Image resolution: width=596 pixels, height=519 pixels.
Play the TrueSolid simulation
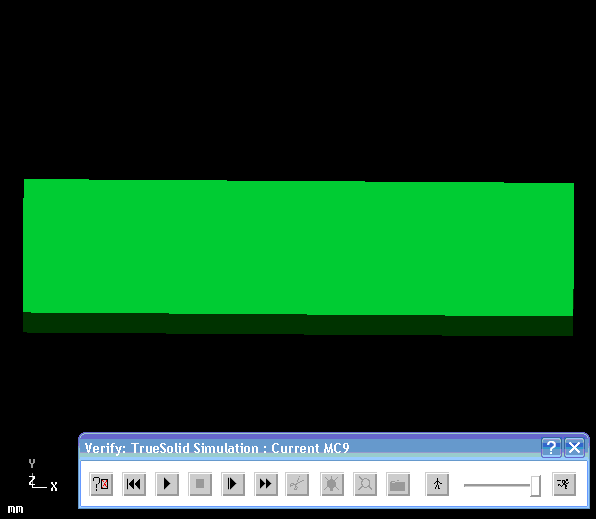point(167,484)
